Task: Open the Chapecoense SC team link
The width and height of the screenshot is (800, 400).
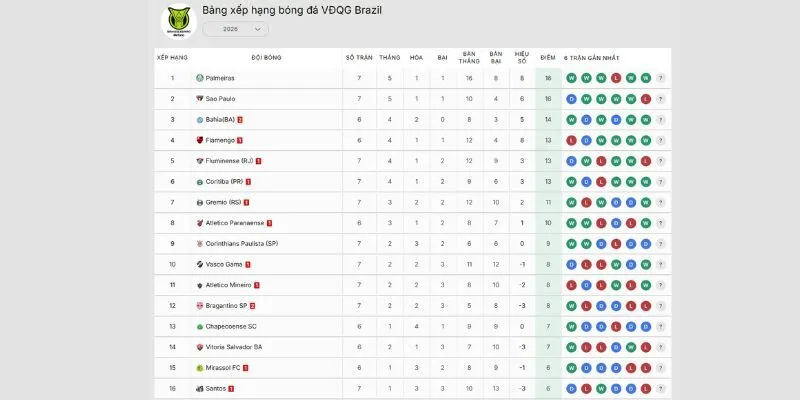Action: click(230, 326)
